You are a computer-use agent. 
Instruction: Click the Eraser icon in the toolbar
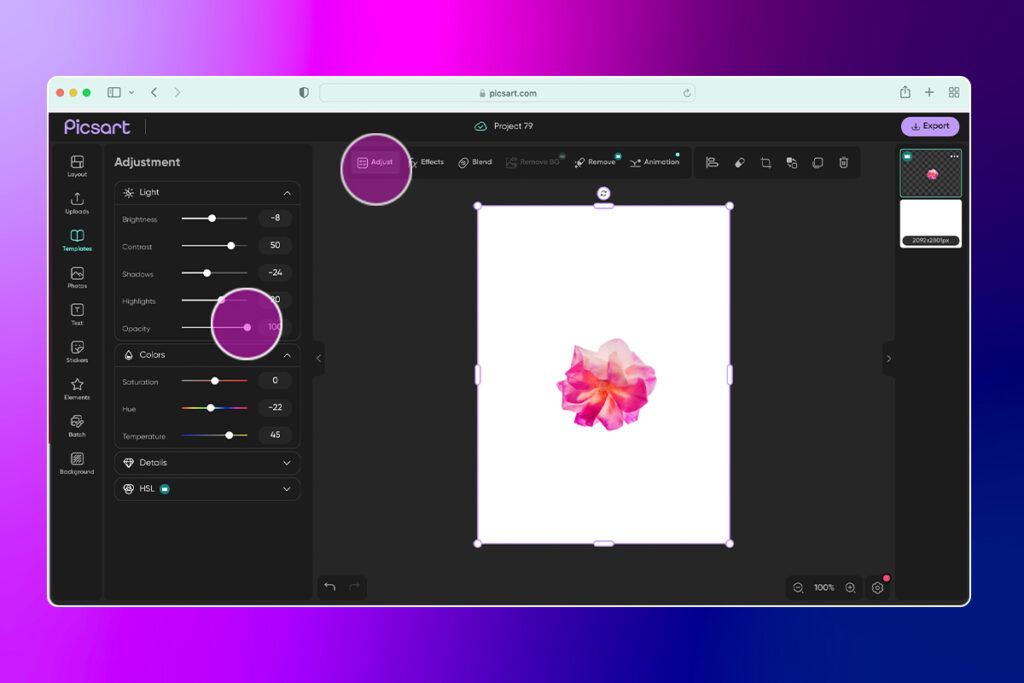[x=741, y=162]
